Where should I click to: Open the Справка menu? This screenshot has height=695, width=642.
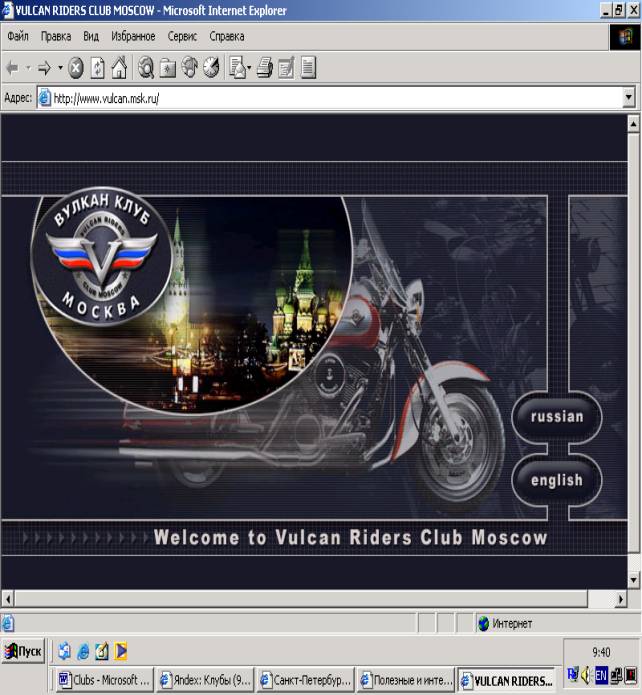pyautogui.click(x=227, y=36)
